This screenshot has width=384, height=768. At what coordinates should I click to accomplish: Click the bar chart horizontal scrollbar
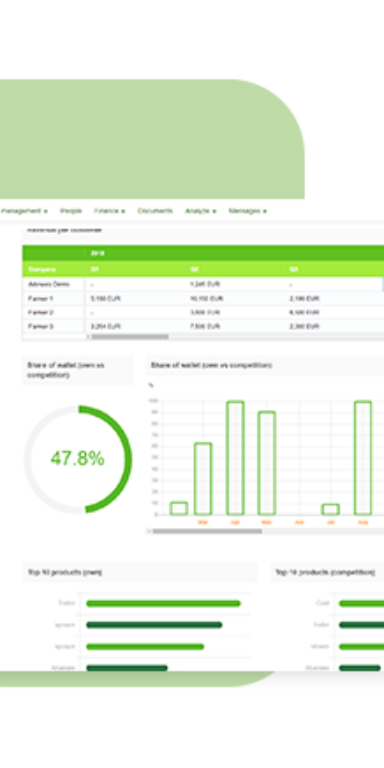(x=207, y=531)
